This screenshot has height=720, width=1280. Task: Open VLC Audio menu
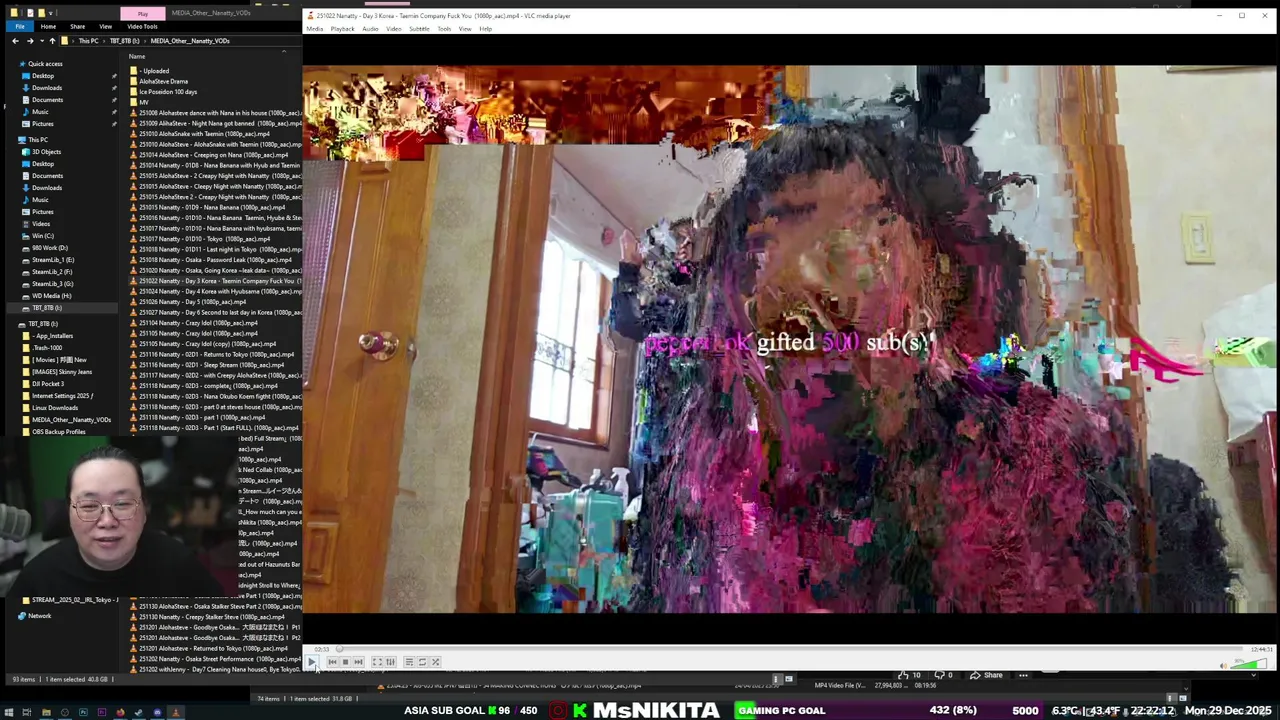370,29
